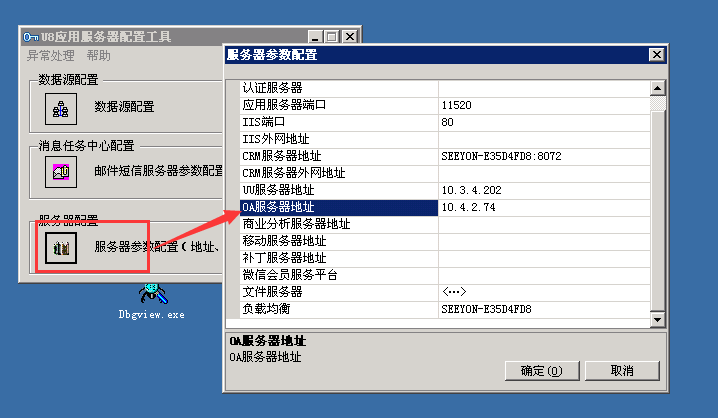Screen dimensions: 718x418
Task: Select the 文件服务器 row
Action: [x=445, y=292]
